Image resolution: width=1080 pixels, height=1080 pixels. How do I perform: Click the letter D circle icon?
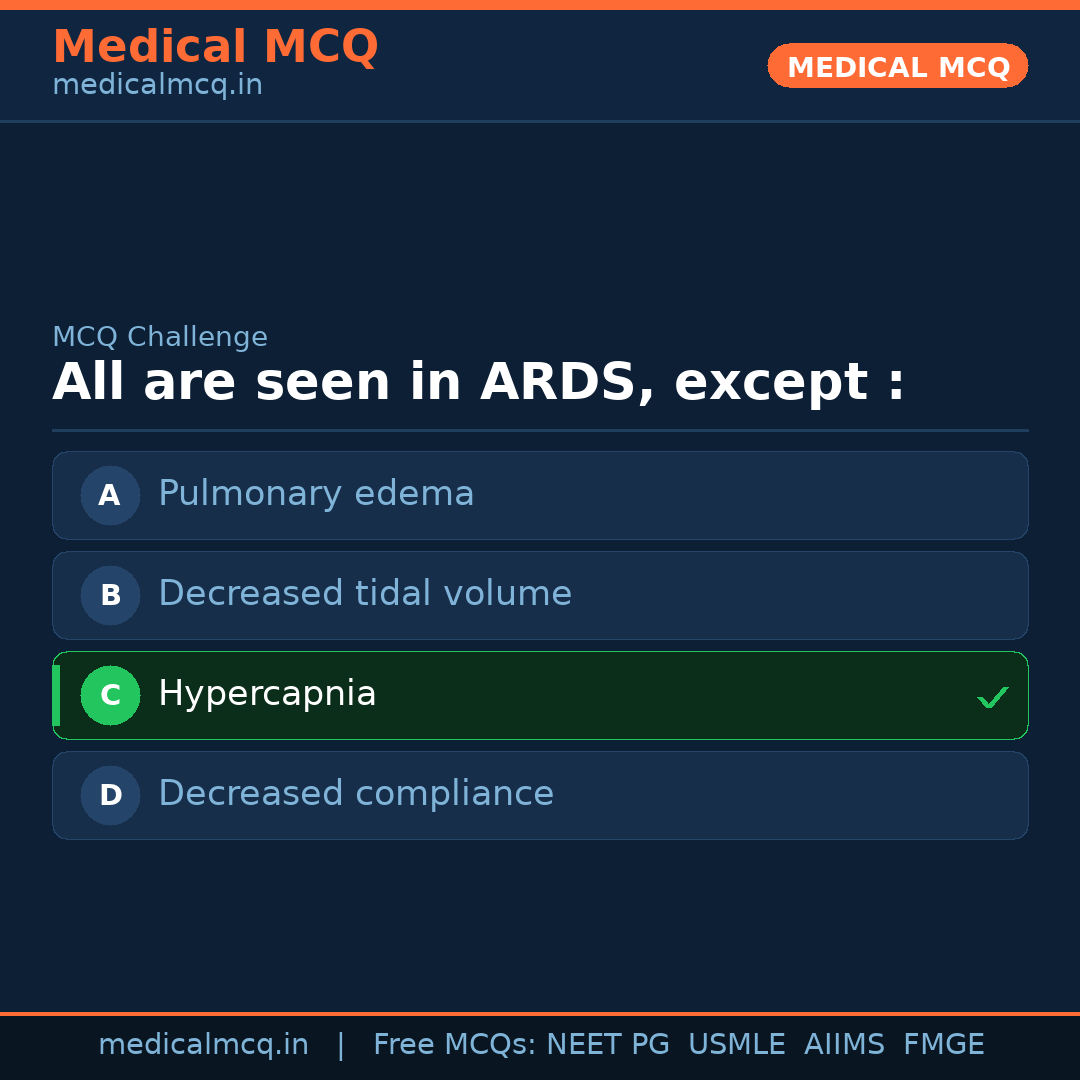point(110,795)
